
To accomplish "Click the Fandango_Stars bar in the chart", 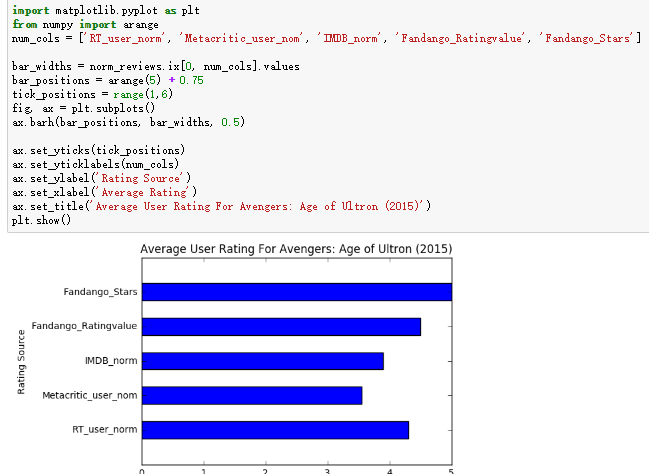I will (297, 292).
